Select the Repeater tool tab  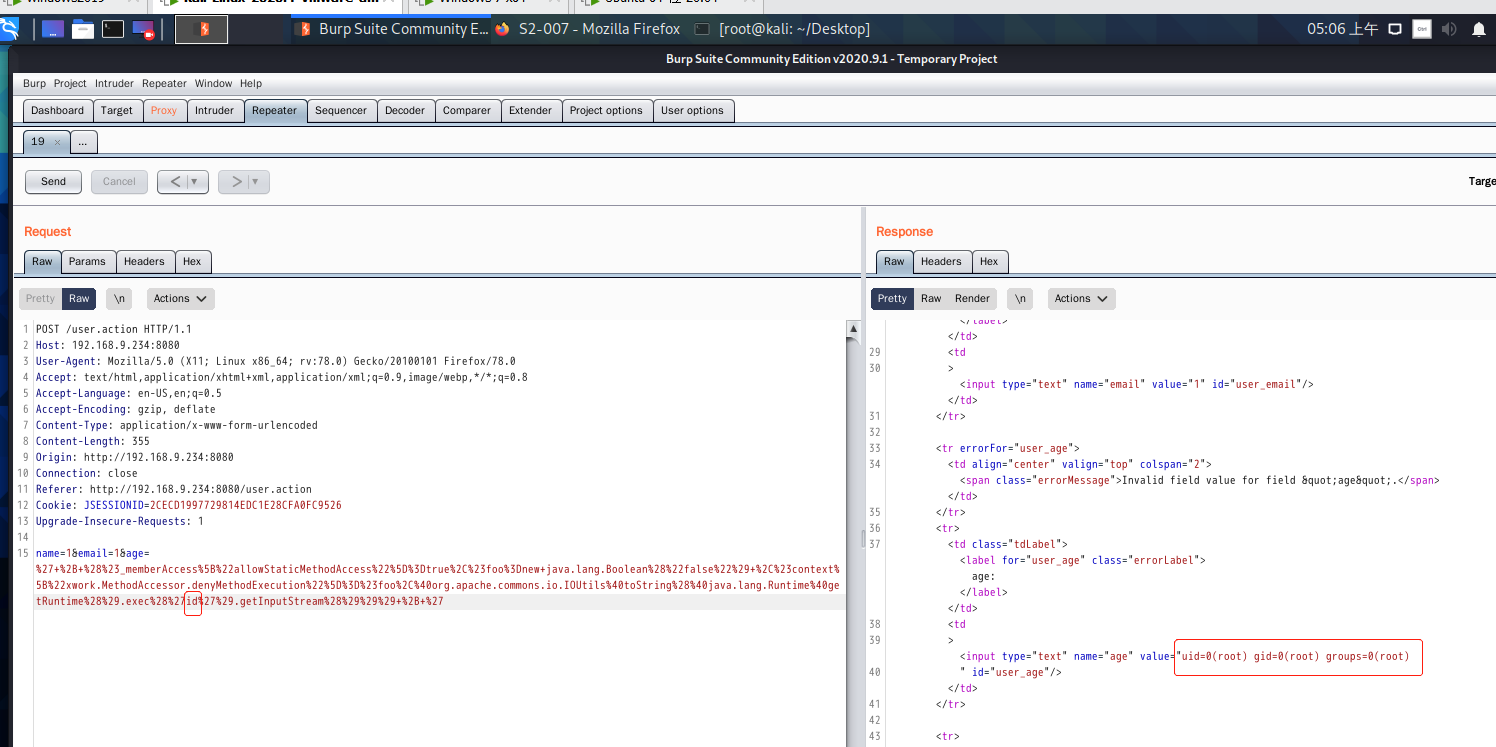tap(275, 110)
